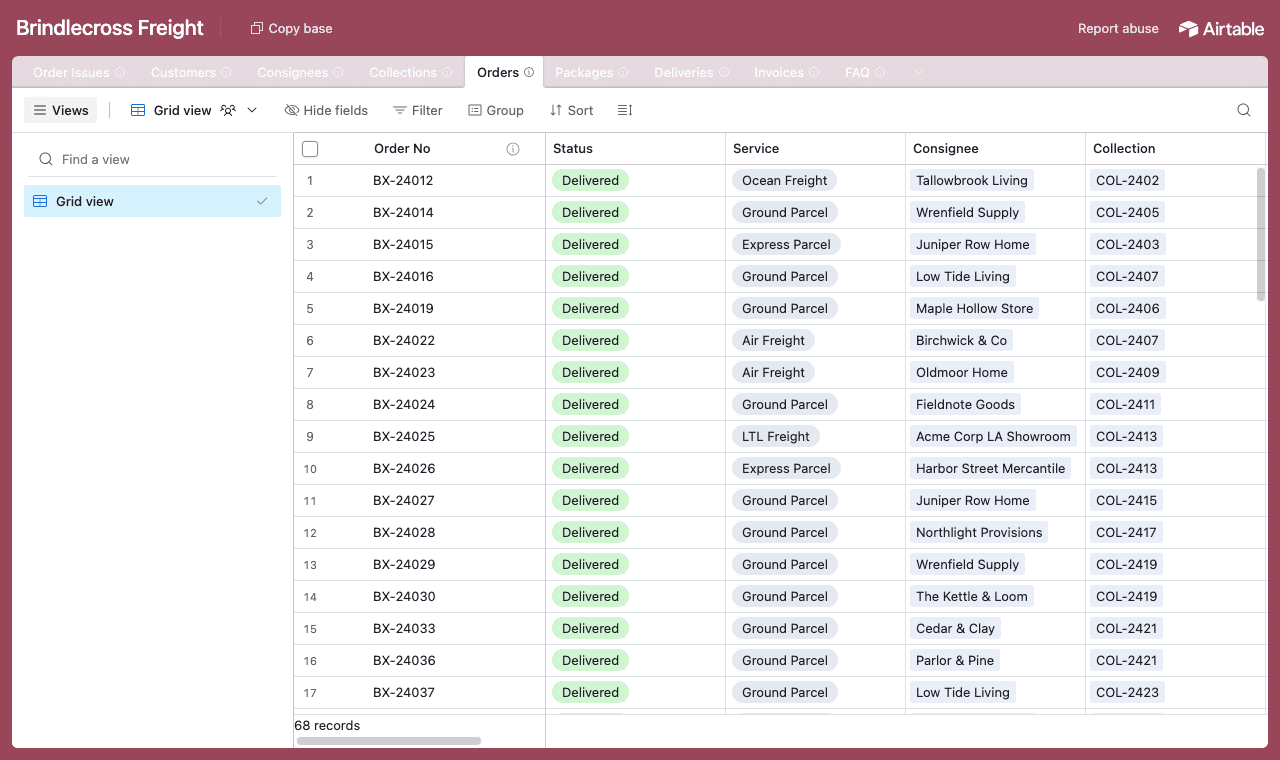Click info icon on Orders tab
The image size is (1280, 760).
tap(529, 72)
